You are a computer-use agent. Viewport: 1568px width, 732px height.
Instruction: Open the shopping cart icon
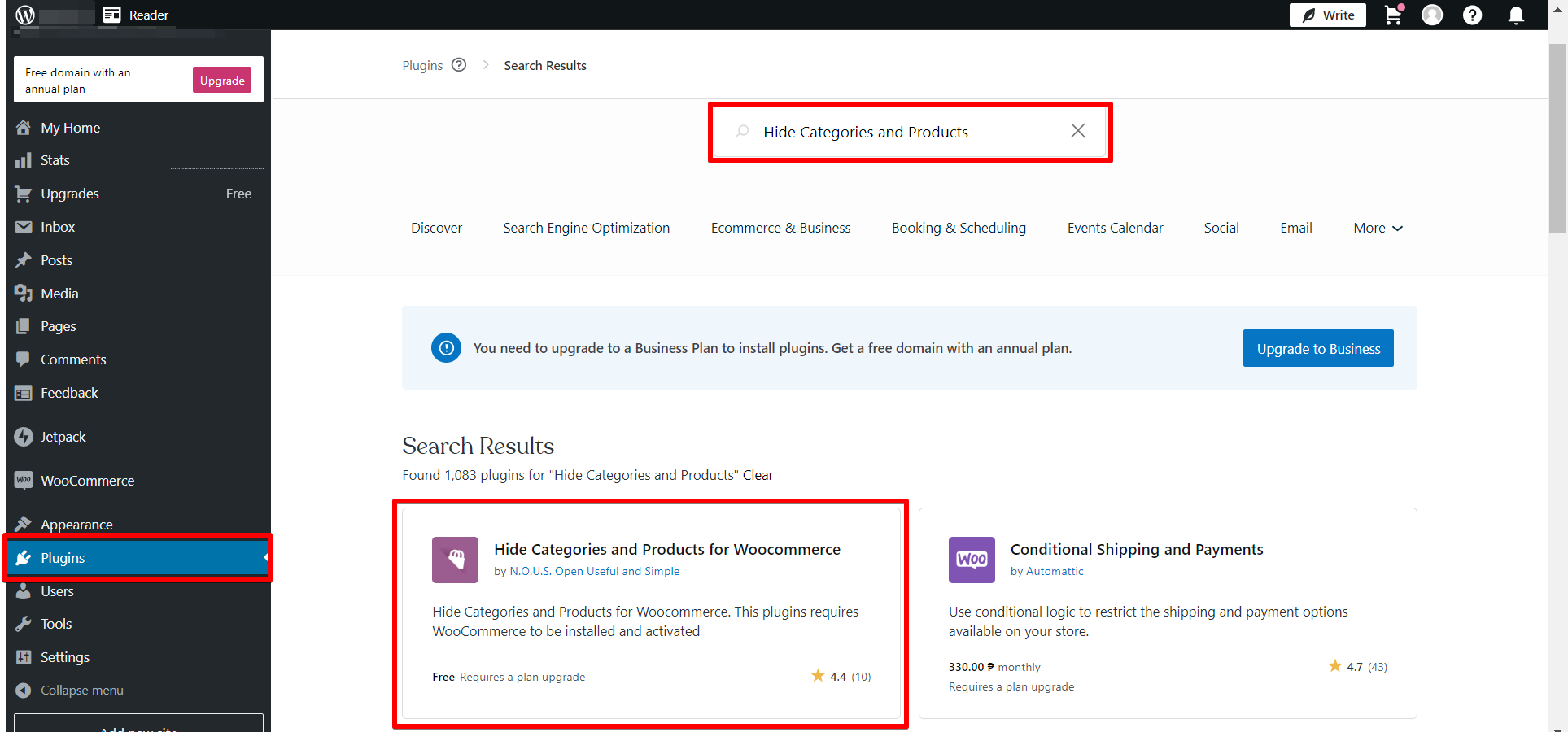coord(1393,15)
